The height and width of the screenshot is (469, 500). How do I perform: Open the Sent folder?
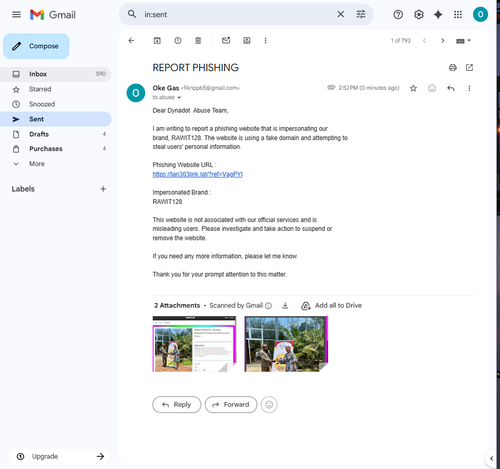(55, 119)
